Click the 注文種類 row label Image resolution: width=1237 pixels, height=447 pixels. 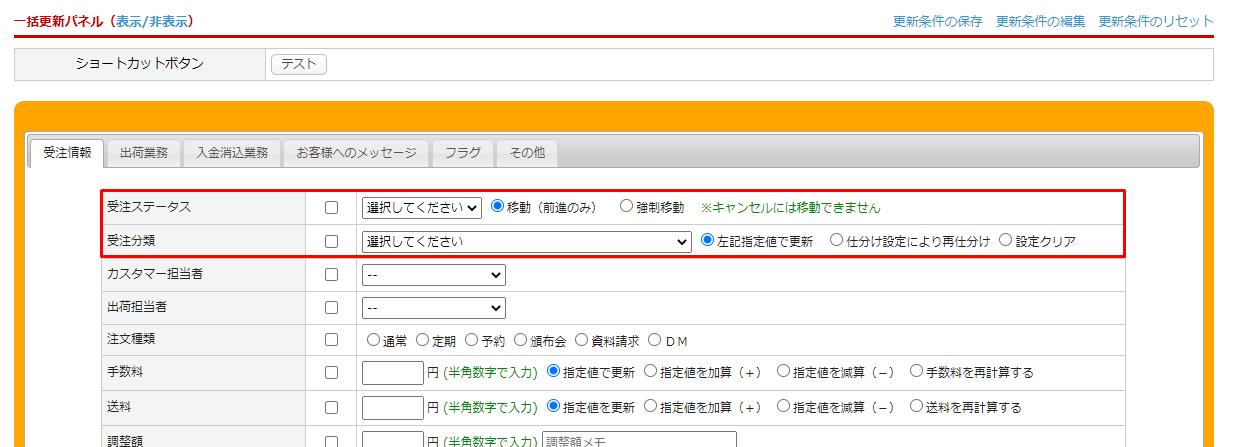click(x=131, y=339)
